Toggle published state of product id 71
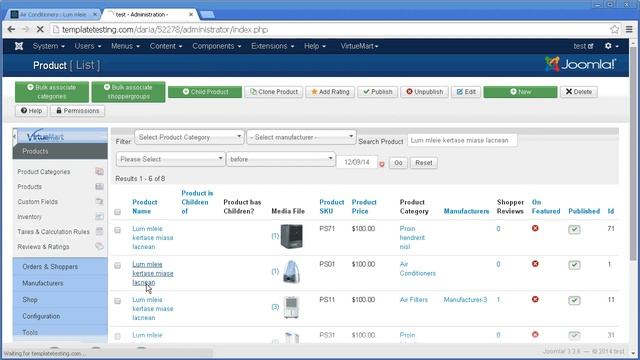The height and width of the screenshot is (360, 640). pyautogui.click(x=574, y=229)
